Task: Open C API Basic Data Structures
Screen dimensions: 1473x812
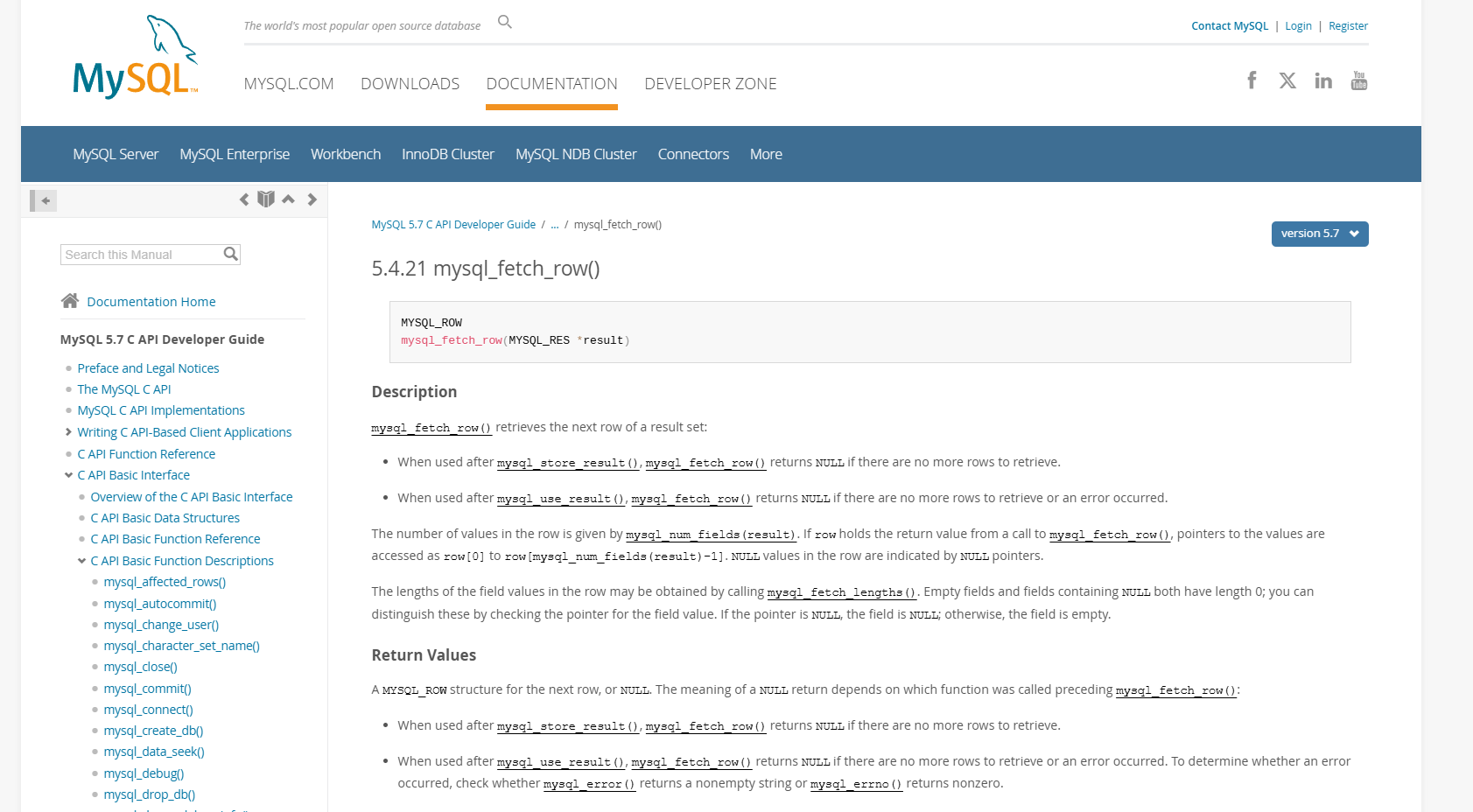Action: tap(165, 518)
